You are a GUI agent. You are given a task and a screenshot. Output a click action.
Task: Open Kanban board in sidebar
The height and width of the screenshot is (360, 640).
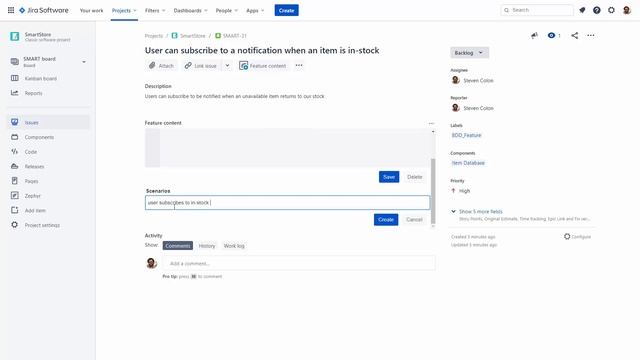pos(48,78)
